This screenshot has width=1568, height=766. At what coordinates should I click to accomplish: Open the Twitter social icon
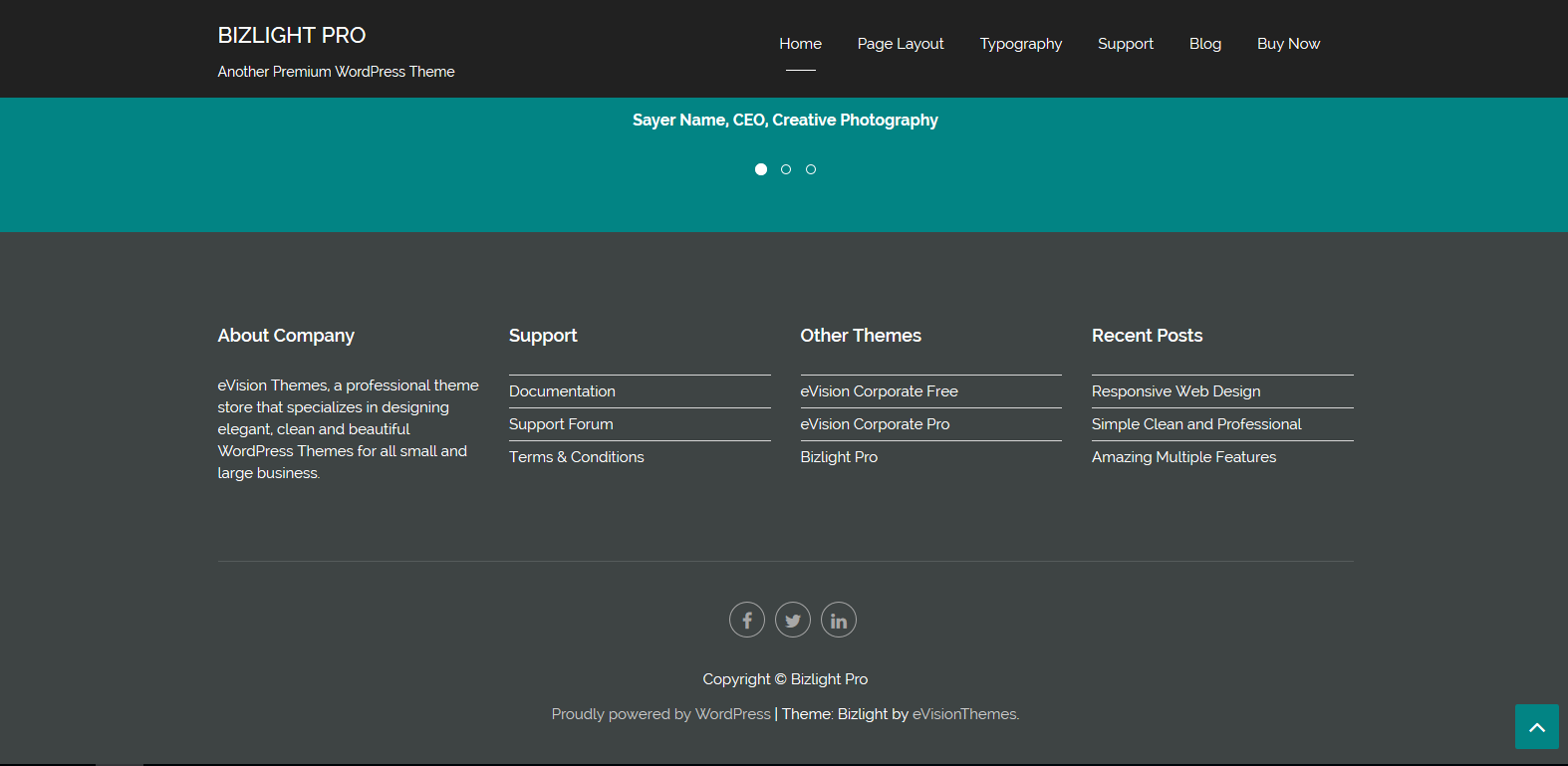792,620
